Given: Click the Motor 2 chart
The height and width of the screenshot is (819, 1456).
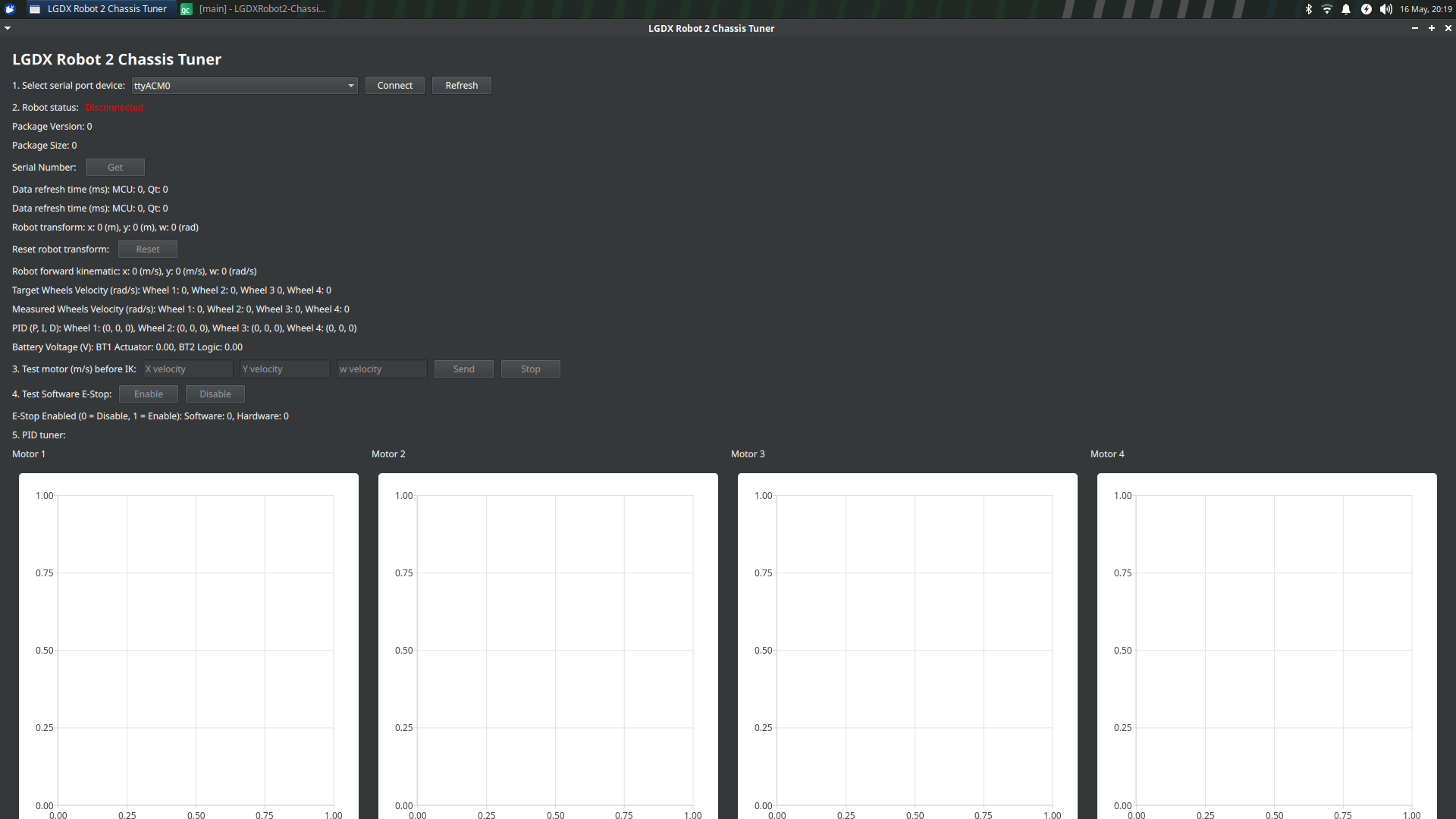Looking at the screenshot, I should coord(548,646).
